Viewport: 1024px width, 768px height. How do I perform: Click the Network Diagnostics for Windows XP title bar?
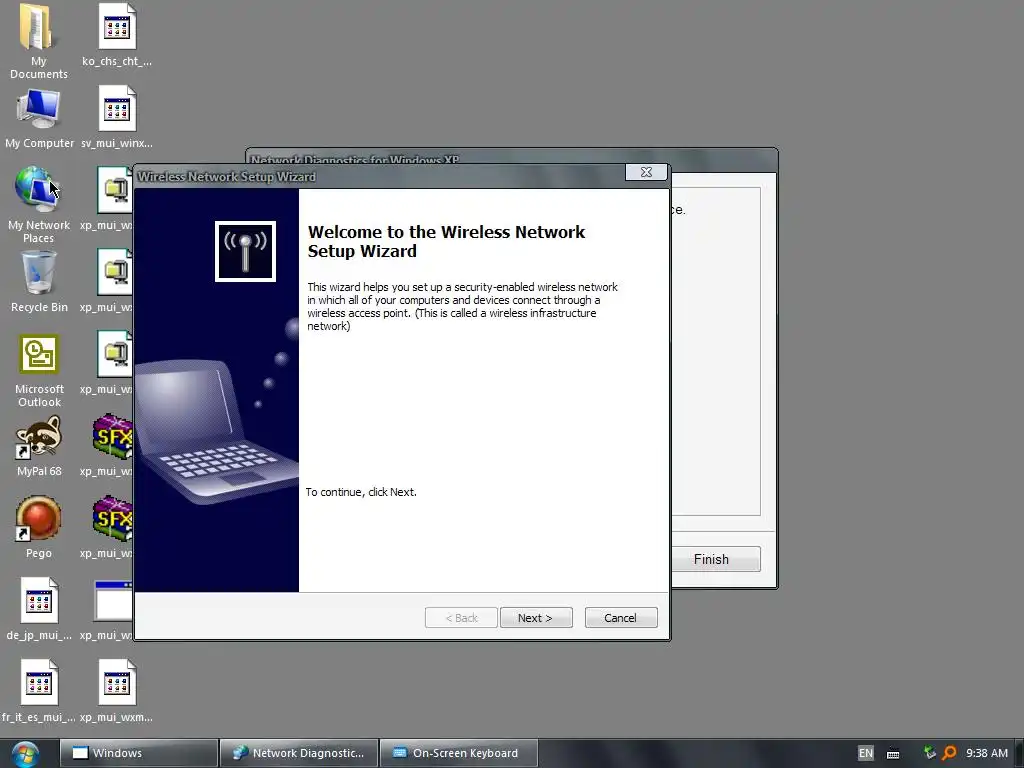[x=511, y=155]
